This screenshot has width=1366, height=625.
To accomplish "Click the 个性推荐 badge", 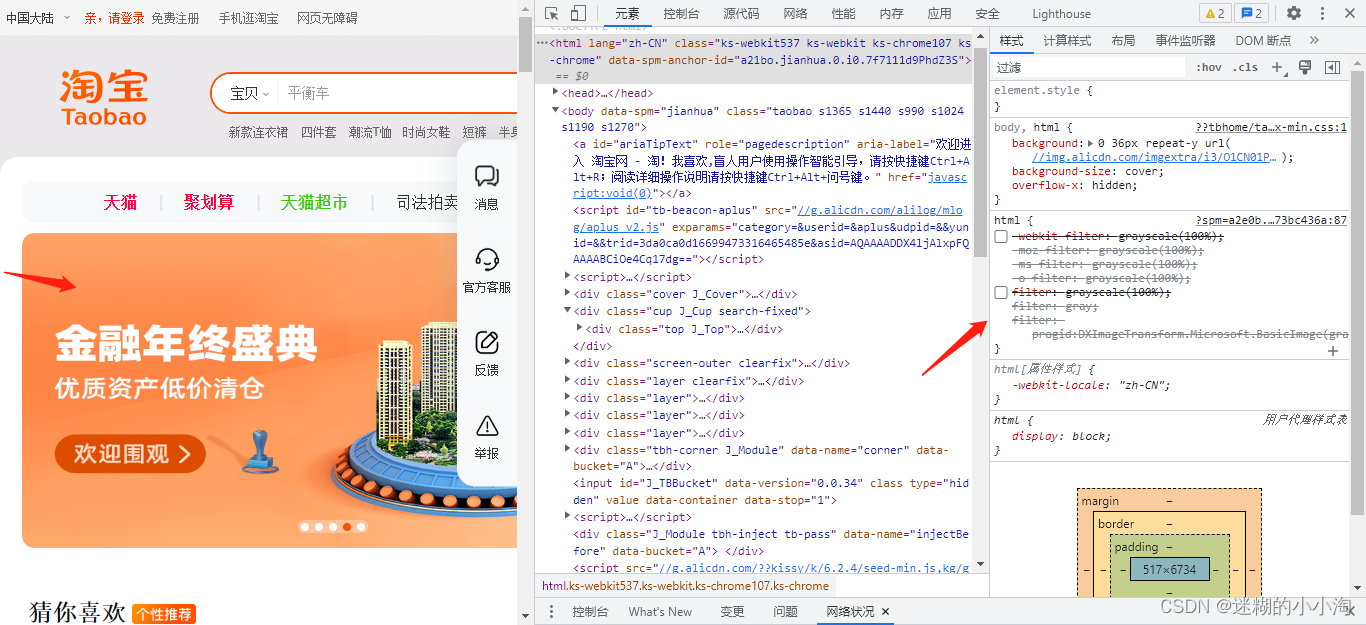I will click(x=163, y=614).
